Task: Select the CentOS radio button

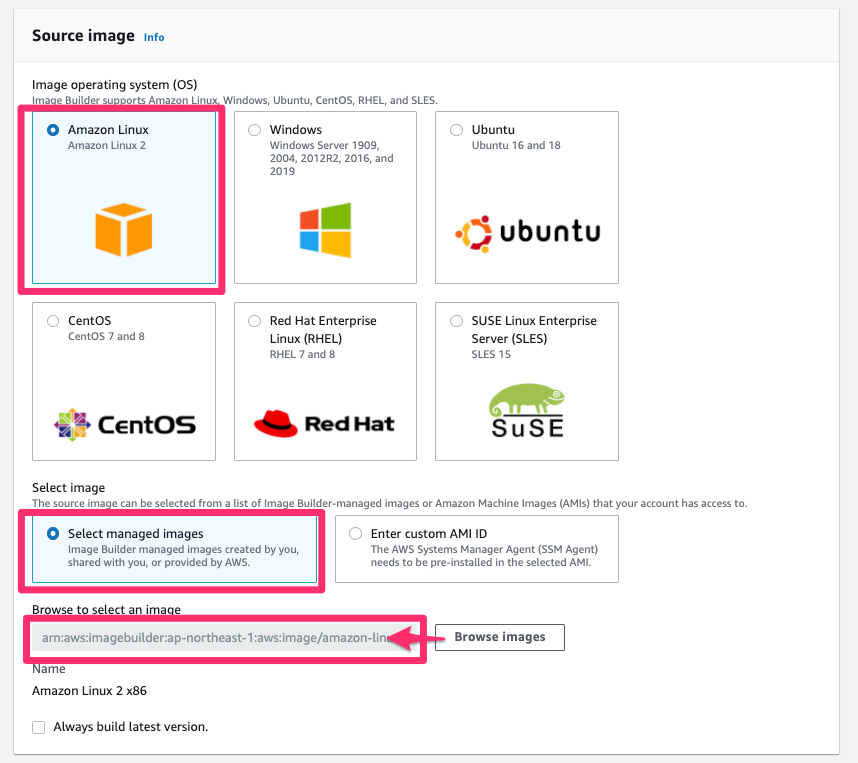Action: 53,321
